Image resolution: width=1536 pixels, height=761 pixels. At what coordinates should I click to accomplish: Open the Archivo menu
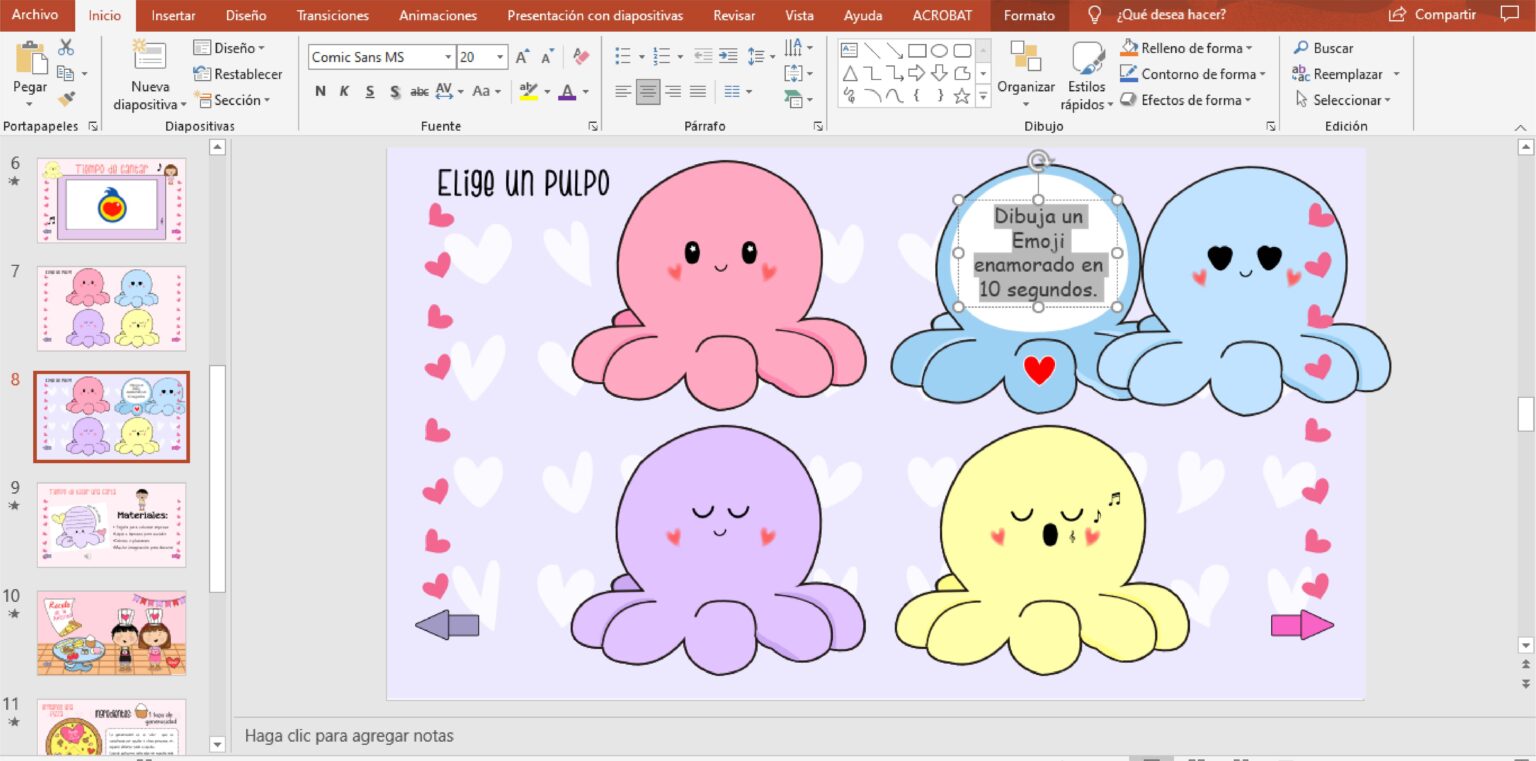click(35, 15)
